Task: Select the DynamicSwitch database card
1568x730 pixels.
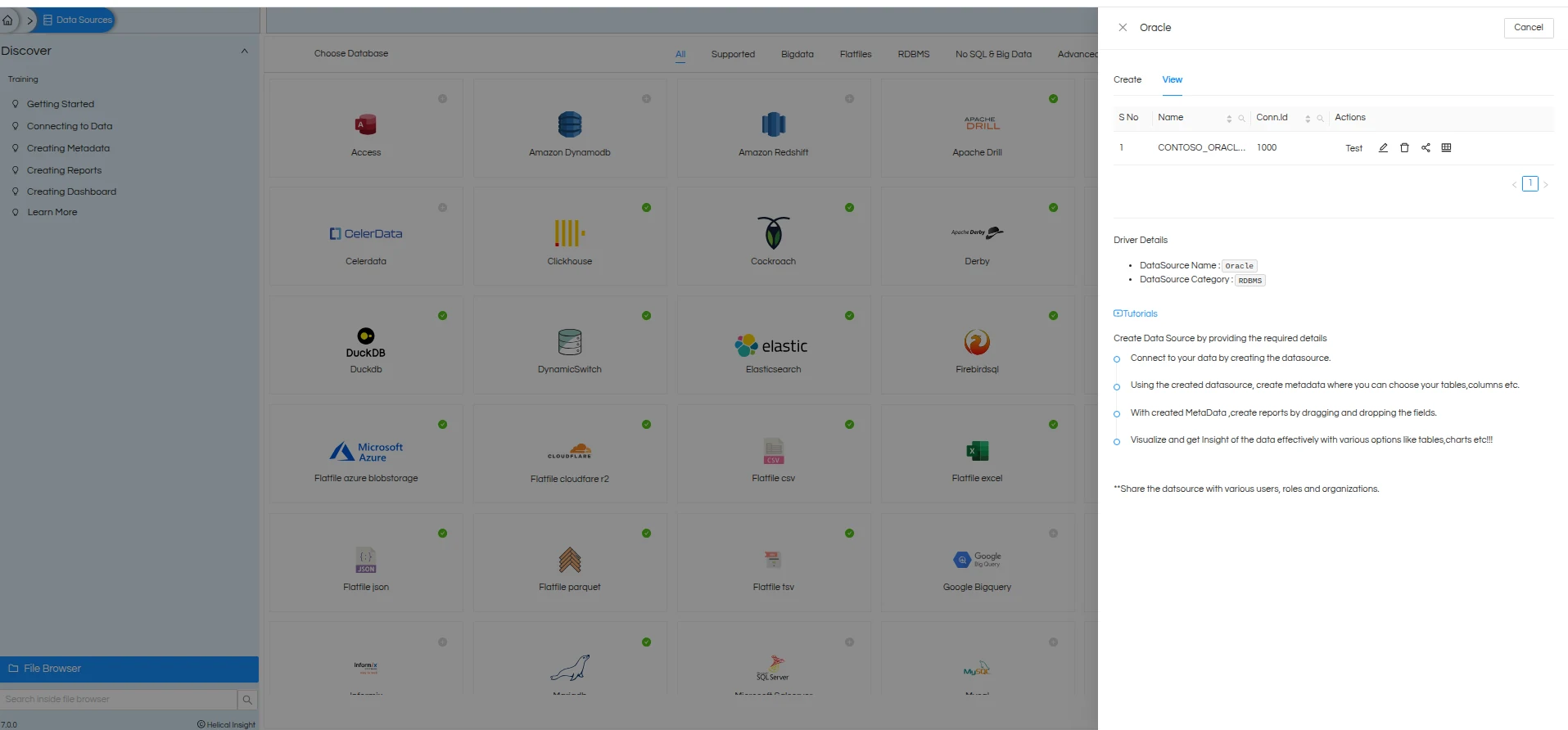Action: tap(570, 345)
